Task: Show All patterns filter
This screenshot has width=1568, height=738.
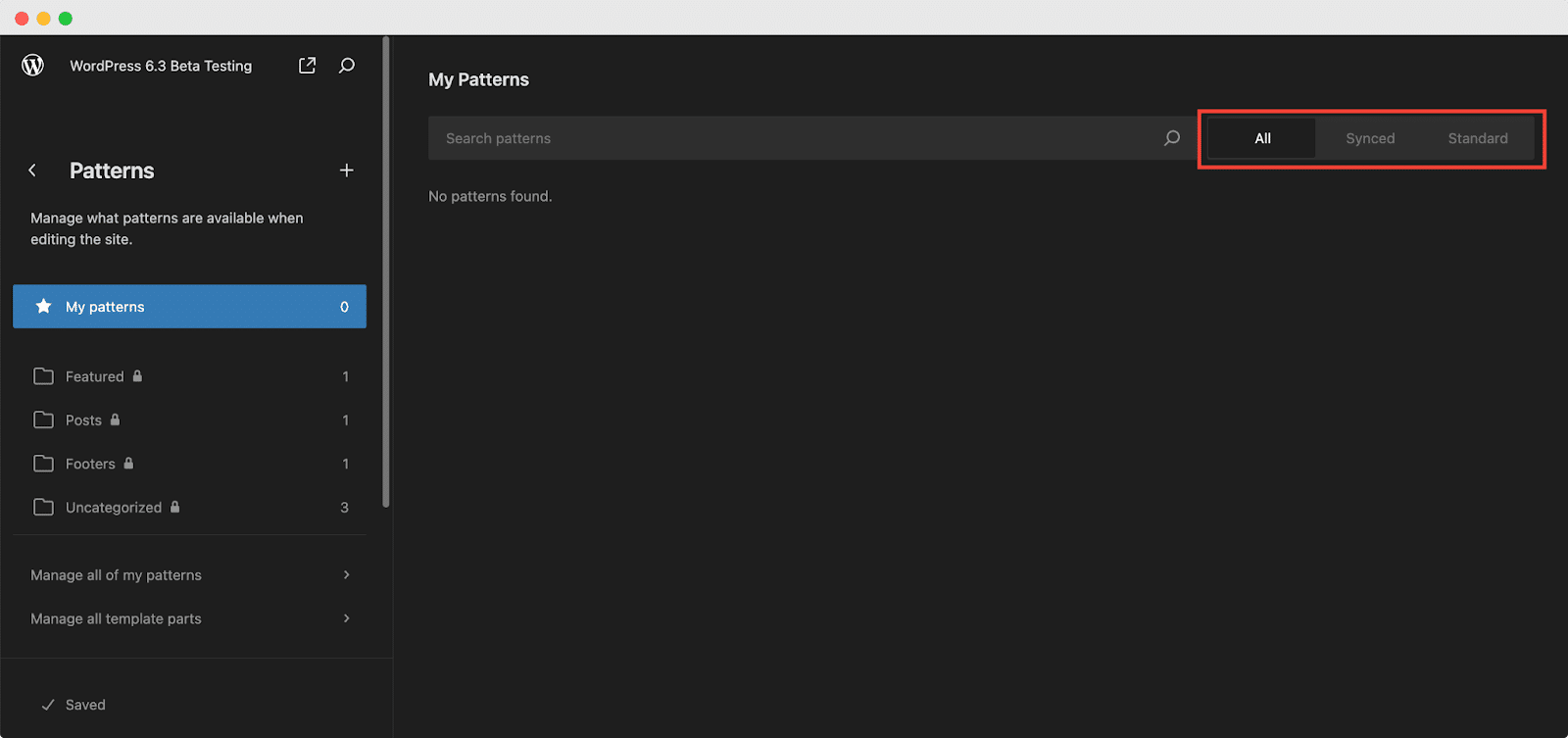Action: (1262, 138)
